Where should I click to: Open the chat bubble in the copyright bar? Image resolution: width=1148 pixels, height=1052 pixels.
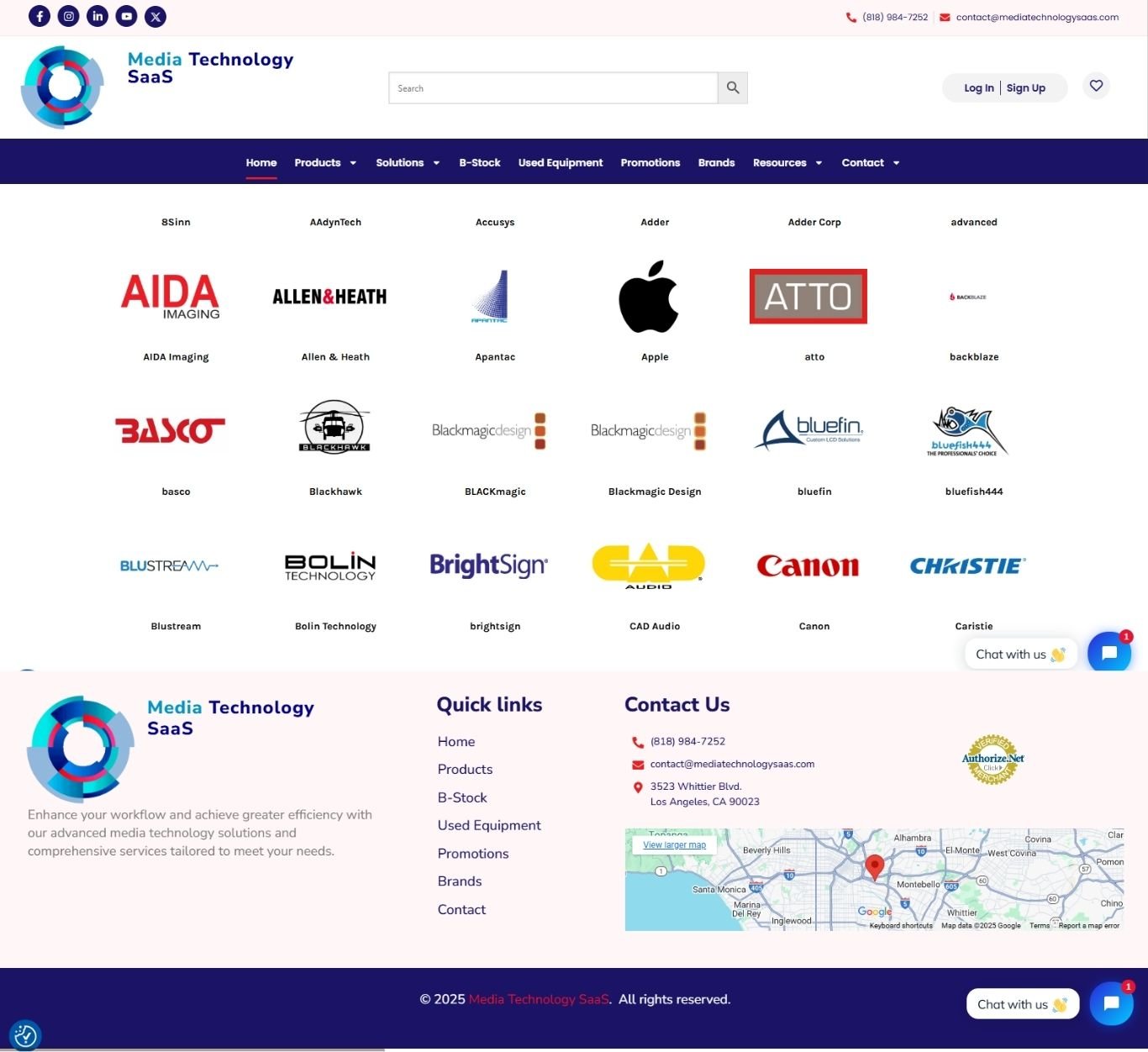[1112, 1003]
